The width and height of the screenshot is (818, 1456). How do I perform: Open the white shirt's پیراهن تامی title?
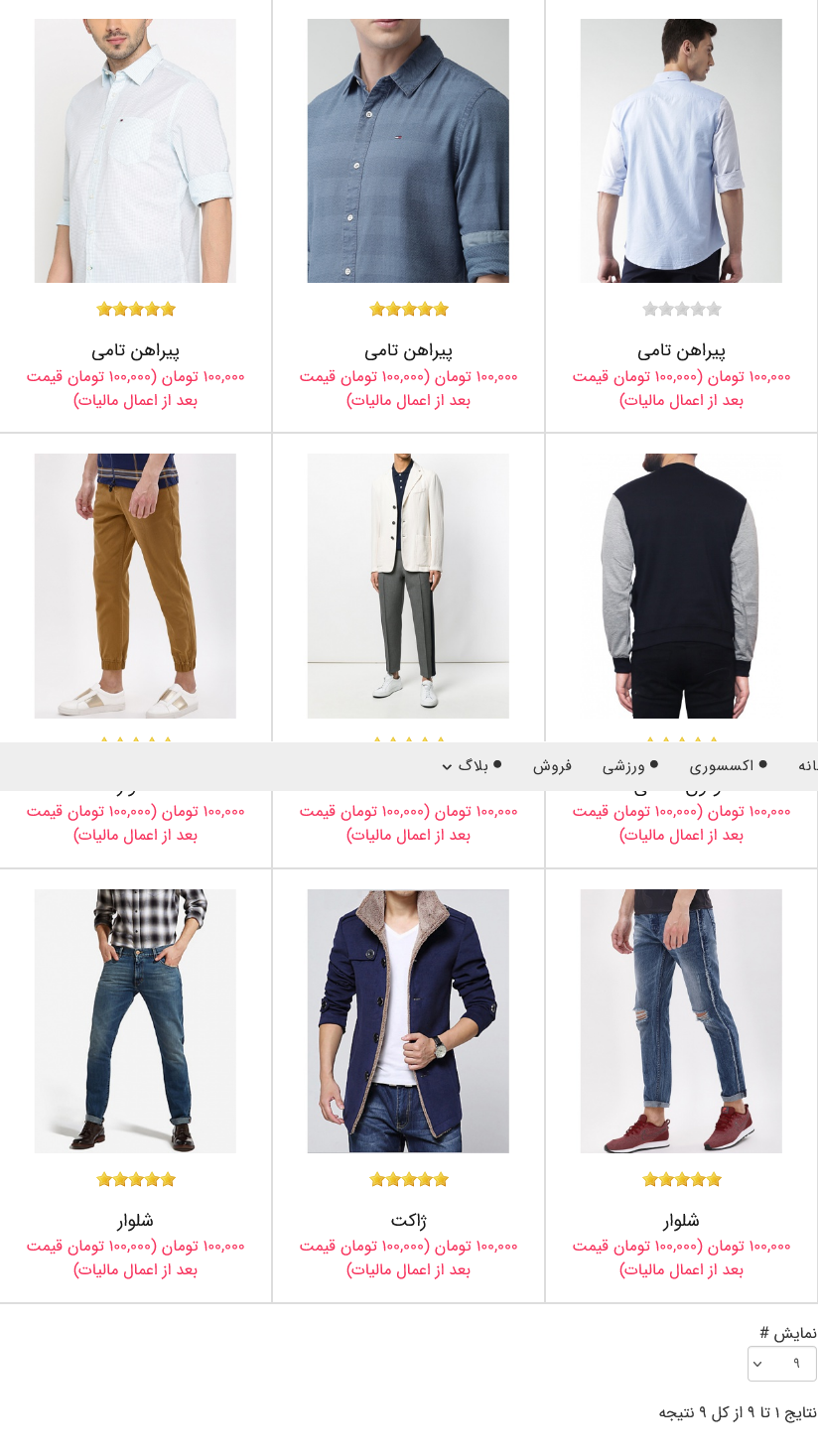tap(136, 350)
